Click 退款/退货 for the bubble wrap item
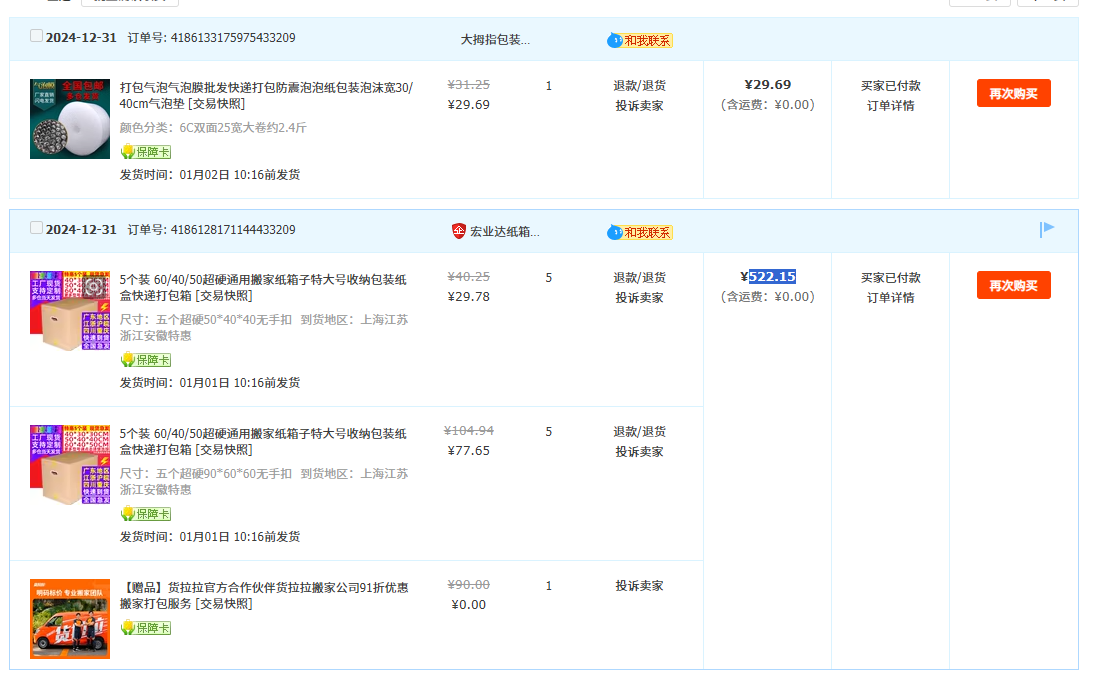 (639, 86)
